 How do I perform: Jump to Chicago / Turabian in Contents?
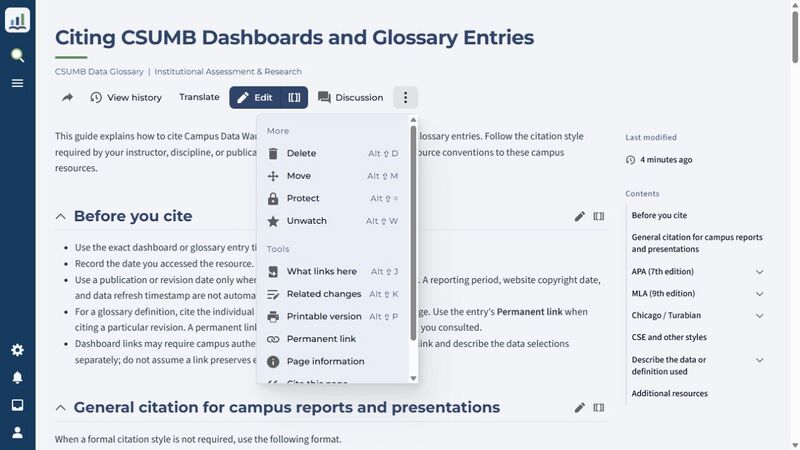tap(666, 315)
